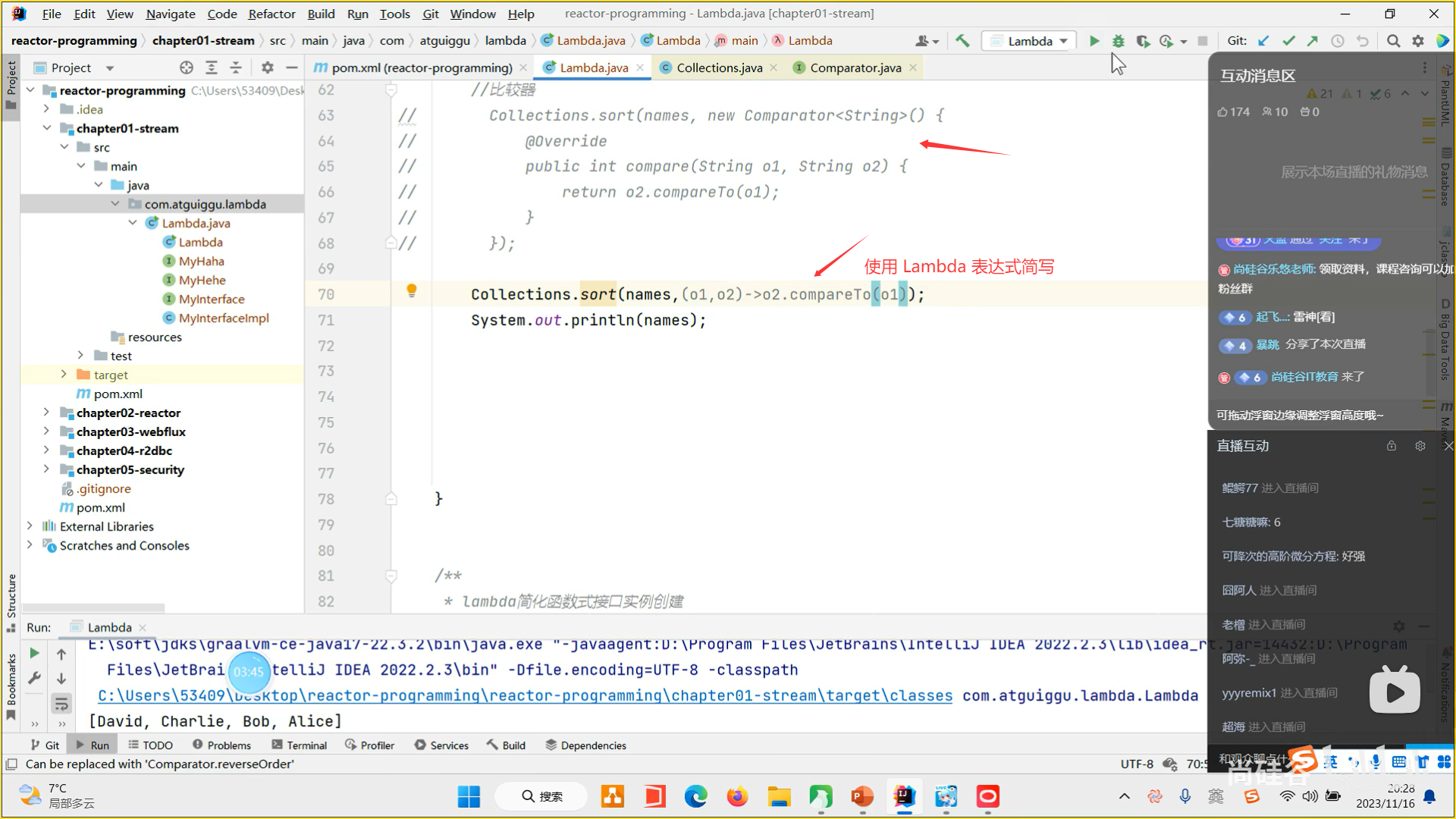Toggle soft-wrap in Run console
Image resolution: width=1456 pixels, height=819 pixels.
coord(61,704)
